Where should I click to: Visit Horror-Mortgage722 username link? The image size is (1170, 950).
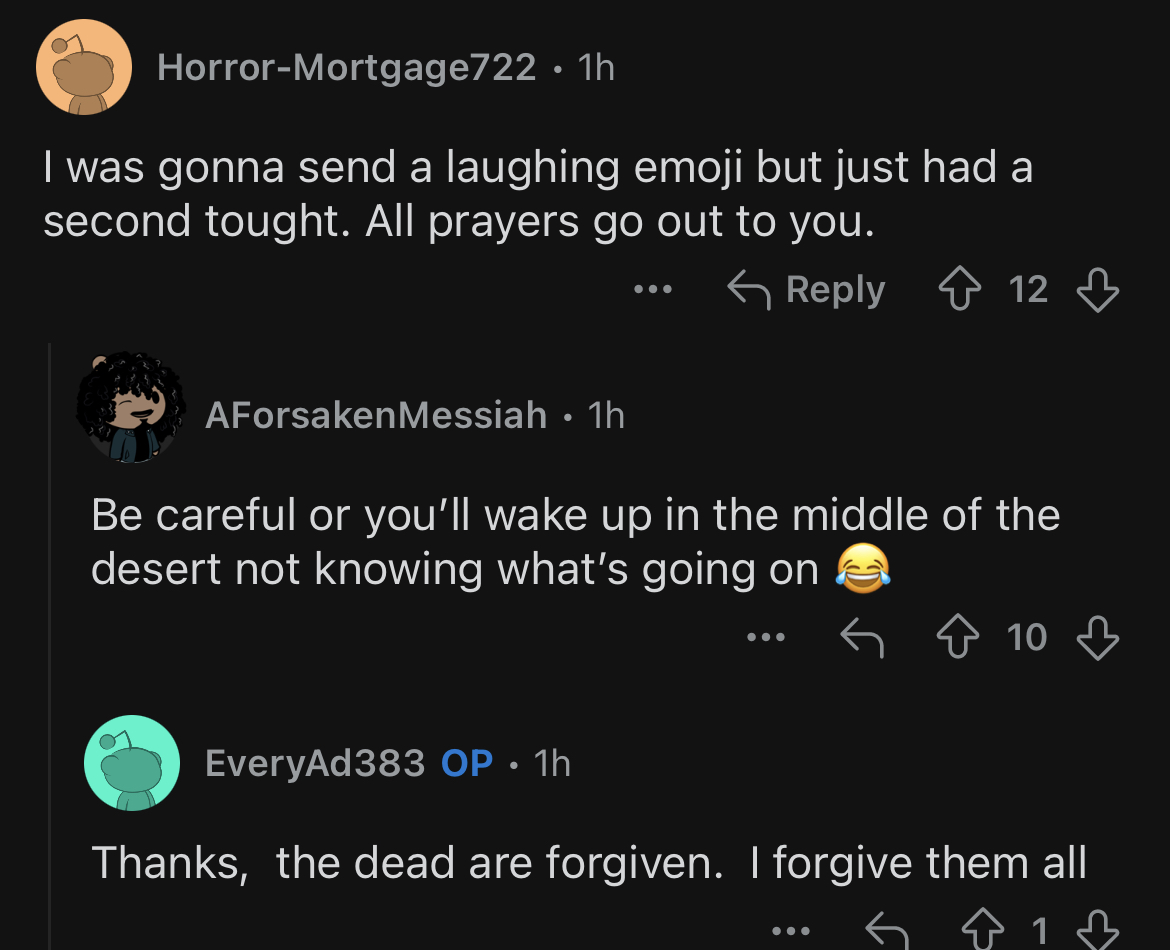[x=346, y=68]
